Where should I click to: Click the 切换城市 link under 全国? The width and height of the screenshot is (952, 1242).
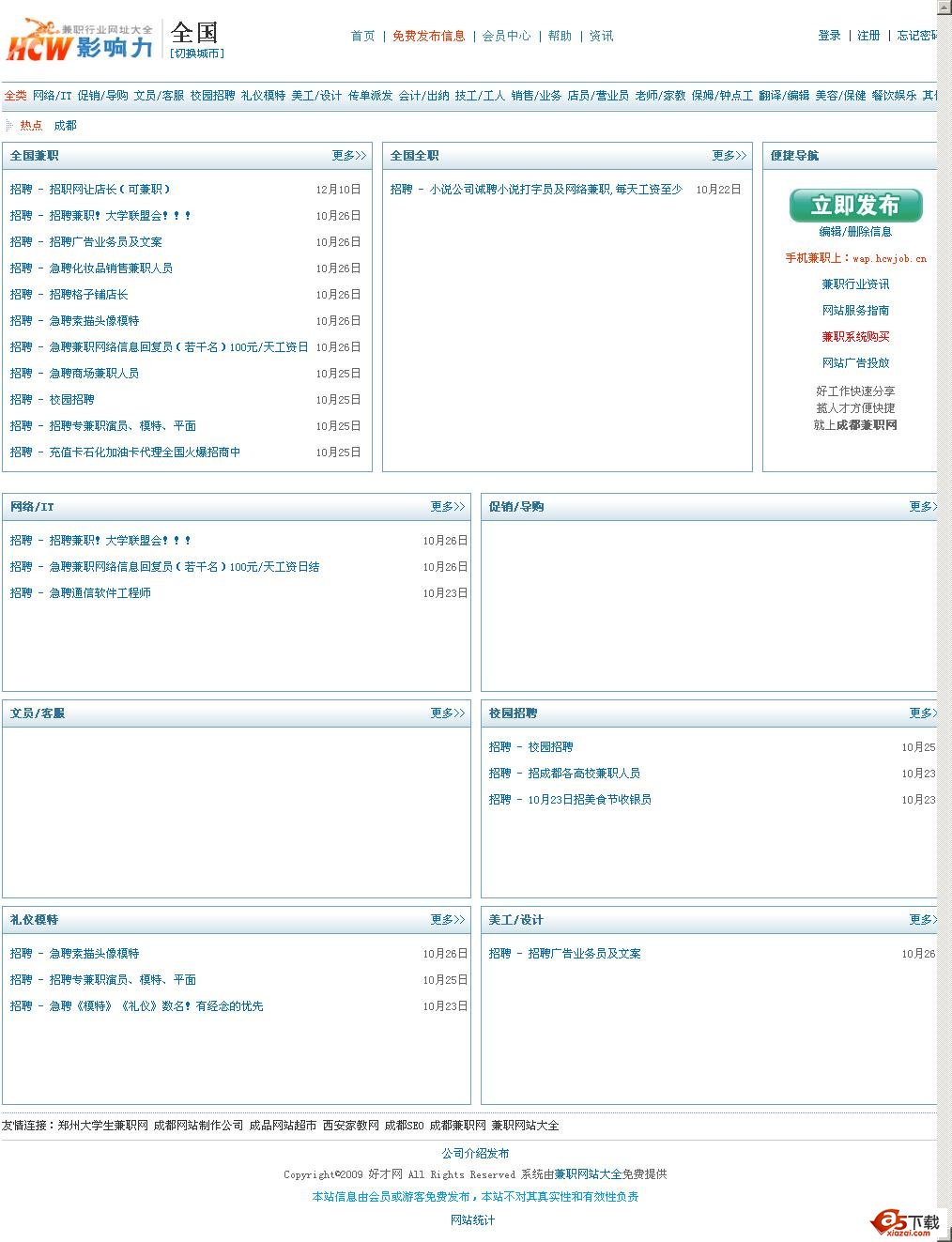[x=198, y=53]
